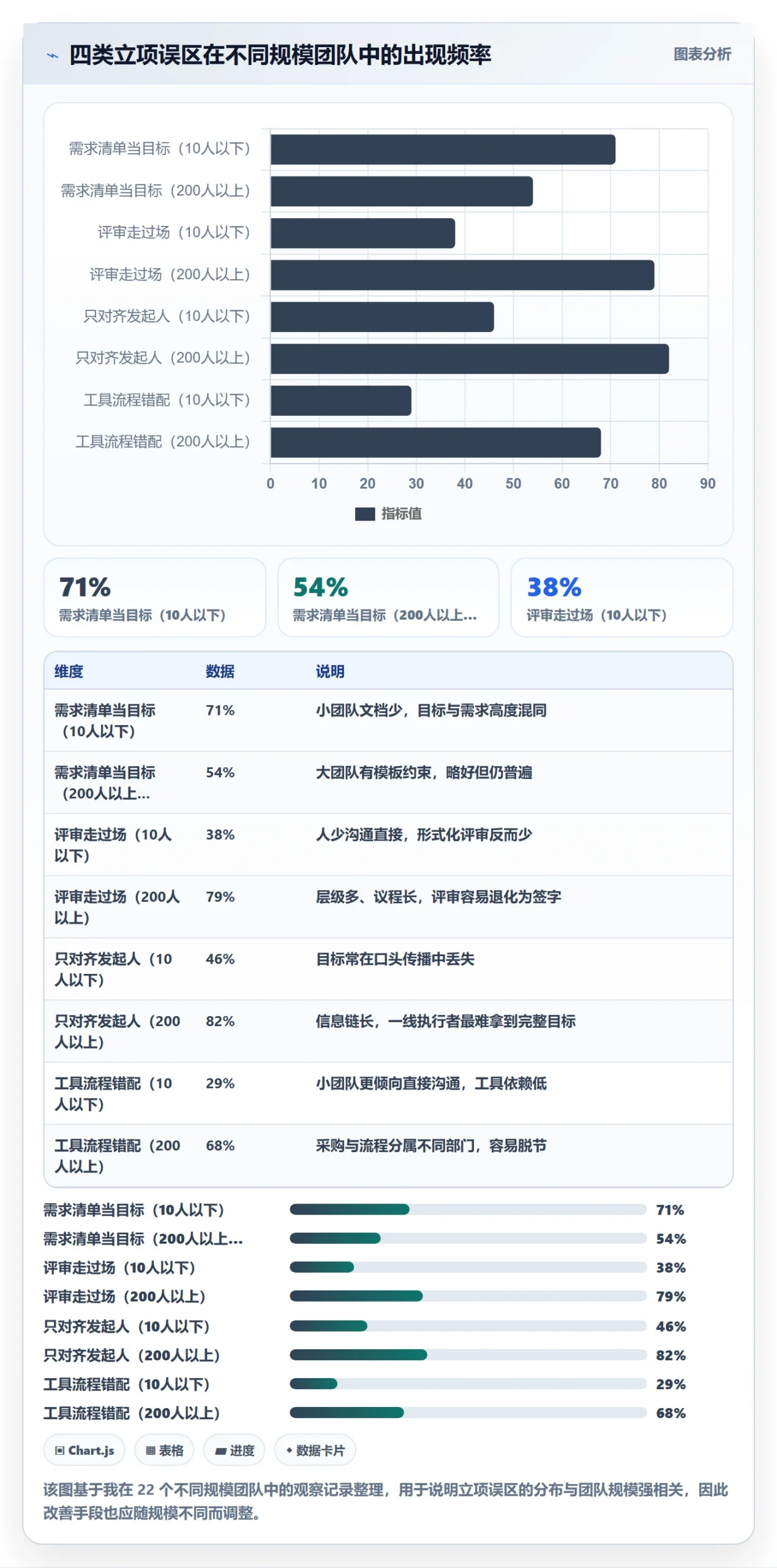Click progress bar for 评审走过场（200人以上）79%

click(468, 1296)
